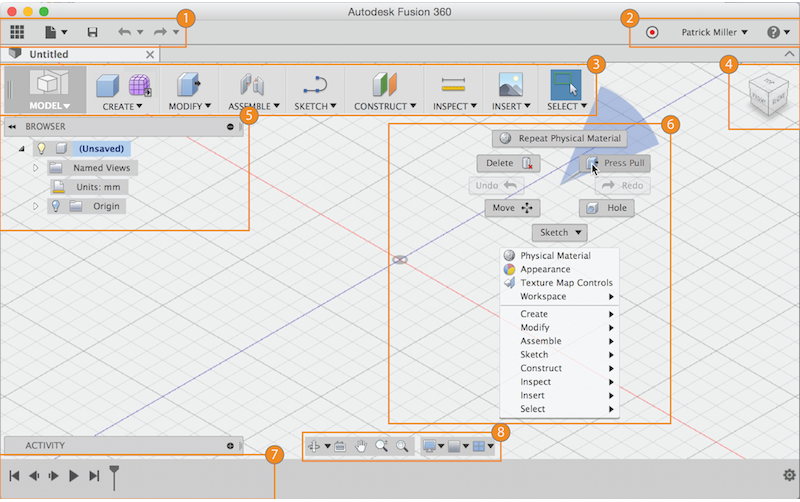Collapse the Browser panel double-arrow

coord(12,127)
